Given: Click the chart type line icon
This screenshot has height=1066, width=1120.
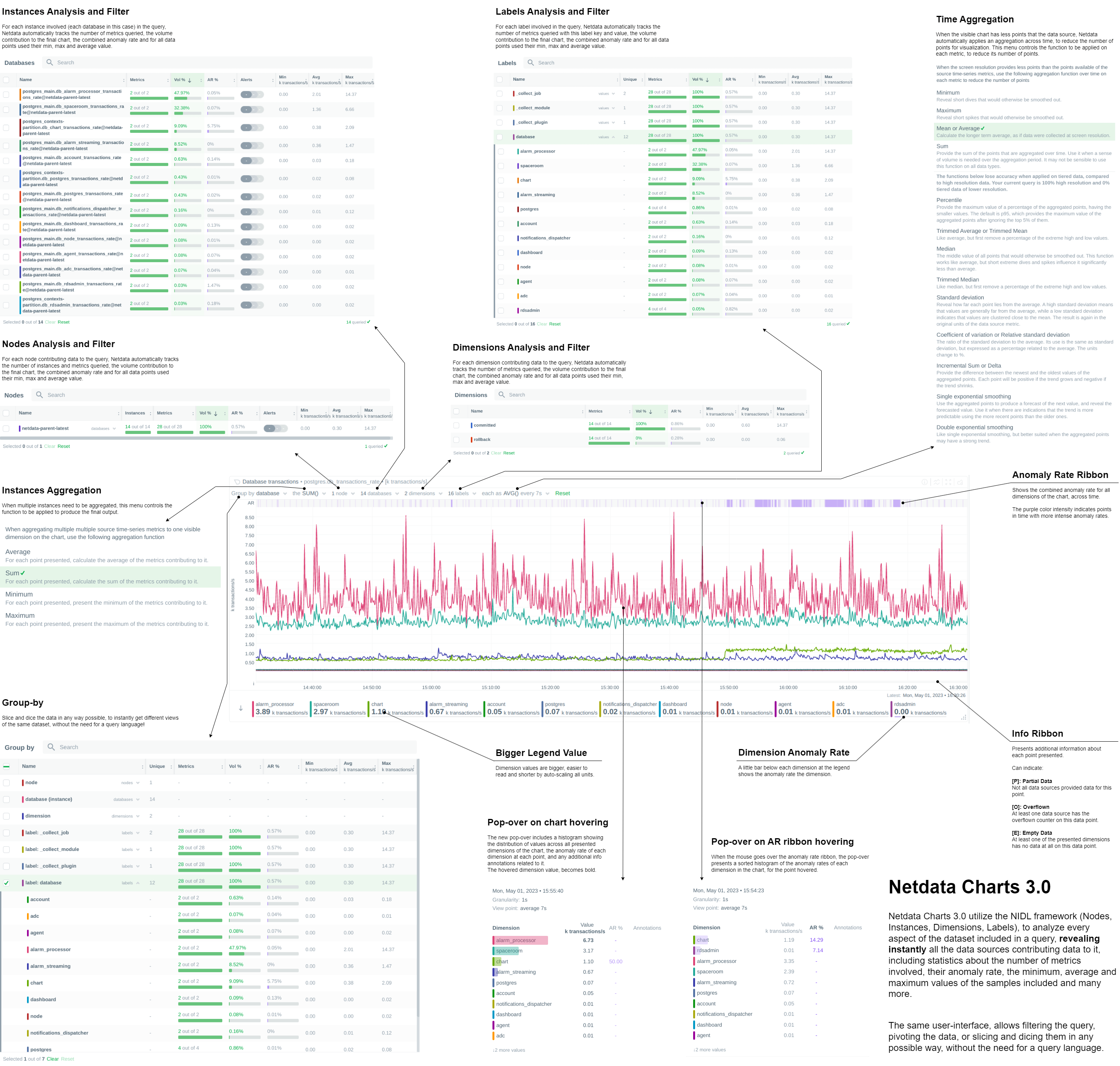Looking at the screenshot, I should (937, 482).
